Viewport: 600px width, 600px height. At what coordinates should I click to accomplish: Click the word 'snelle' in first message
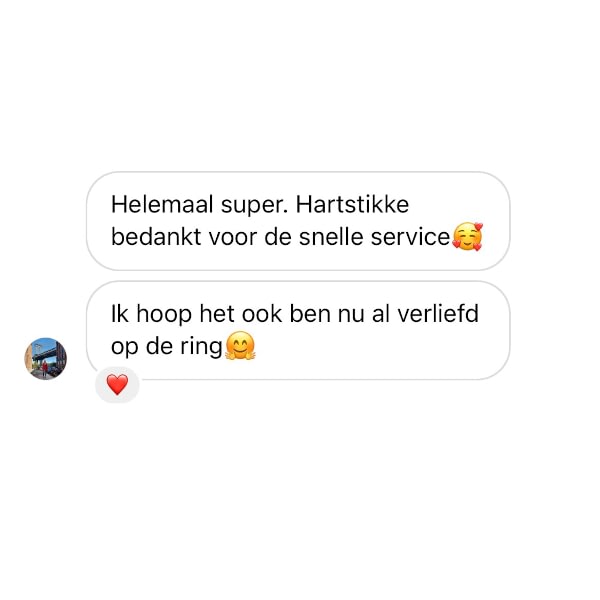tap(331, 237)
